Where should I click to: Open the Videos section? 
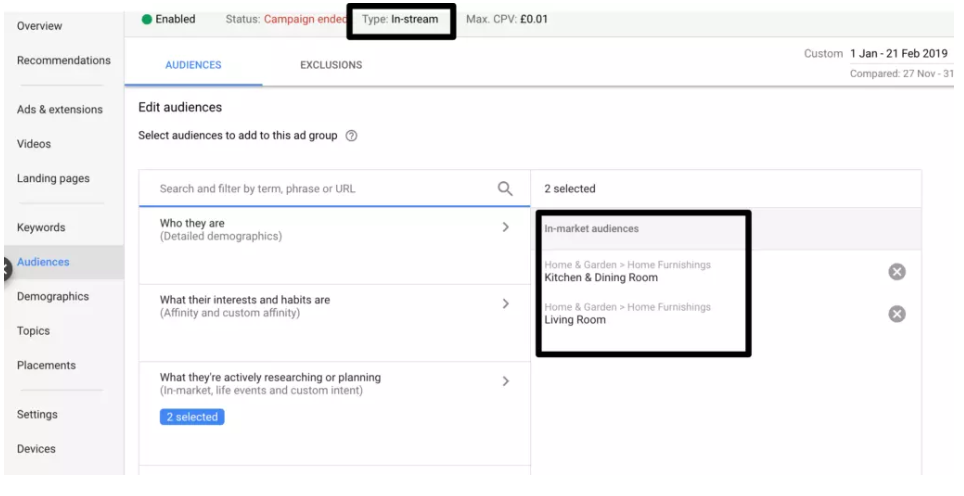[34, 144]
